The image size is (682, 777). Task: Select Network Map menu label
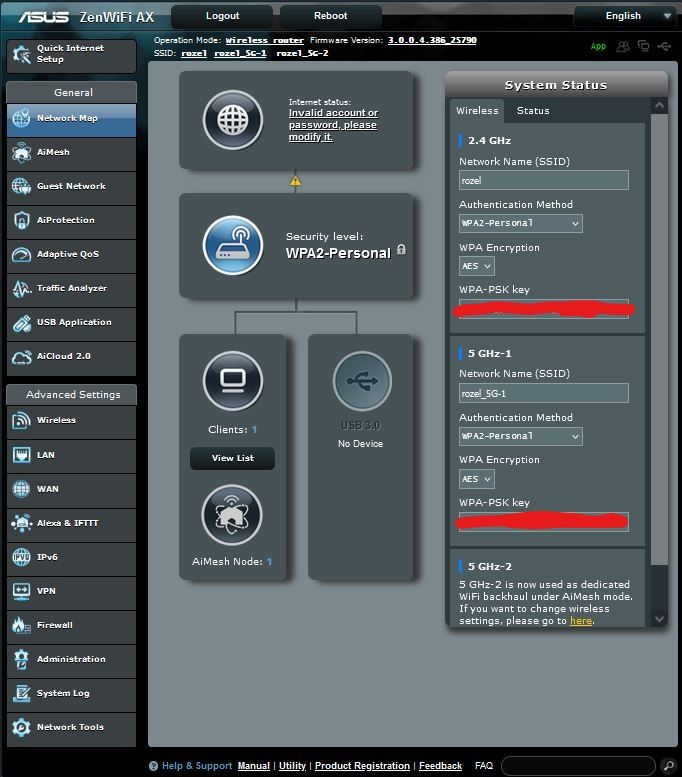(x=67, y=118)
